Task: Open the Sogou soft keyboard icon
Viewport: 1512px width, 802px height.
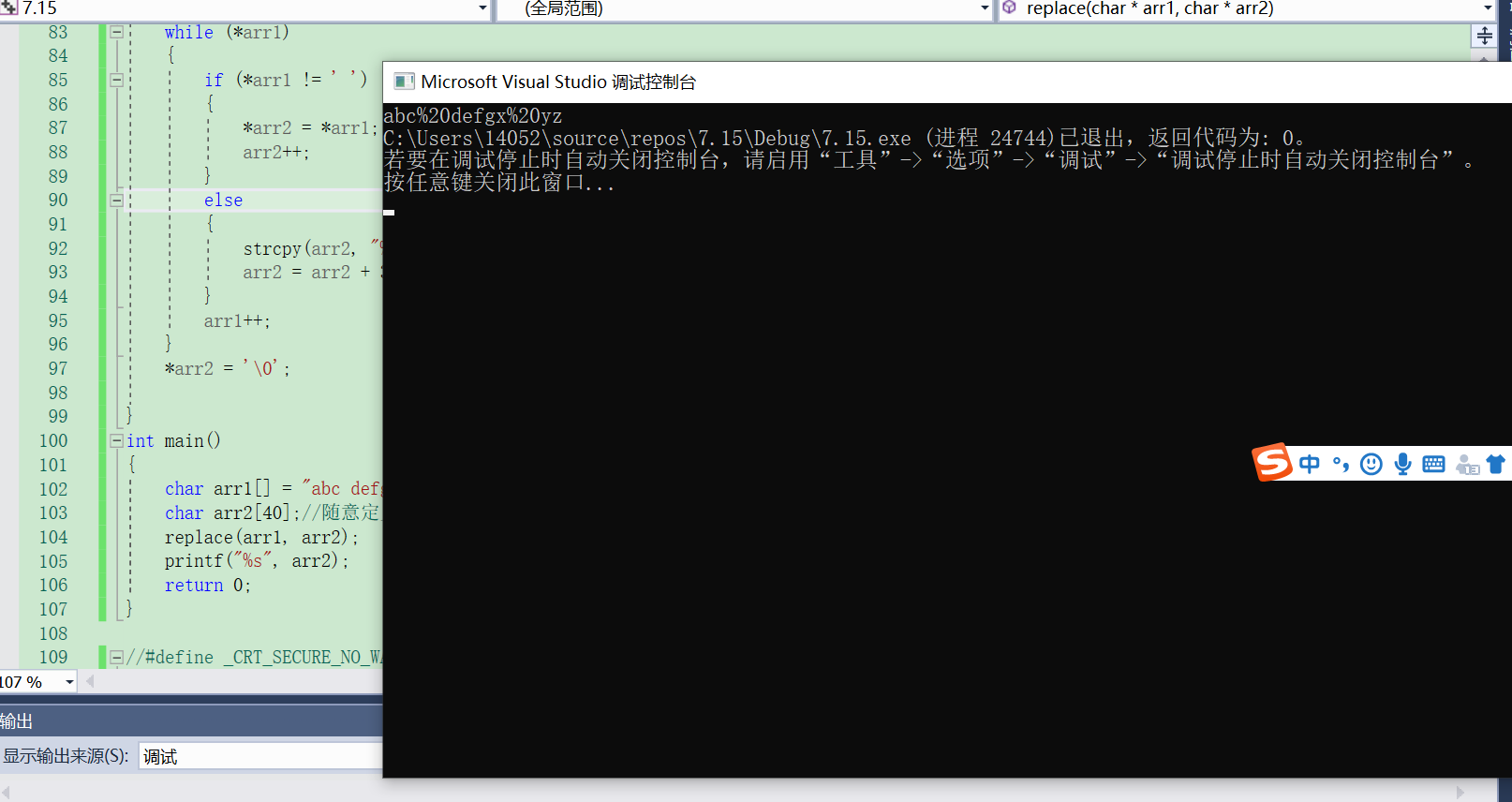Action: point(1433,464)
